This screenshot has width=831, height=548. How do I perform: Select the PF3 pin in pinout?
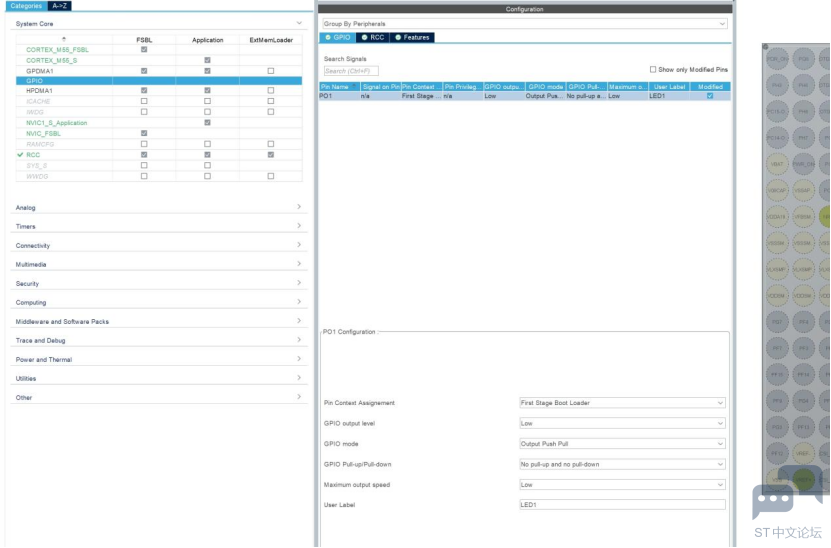pyautogui.click(x=803, y=348)
